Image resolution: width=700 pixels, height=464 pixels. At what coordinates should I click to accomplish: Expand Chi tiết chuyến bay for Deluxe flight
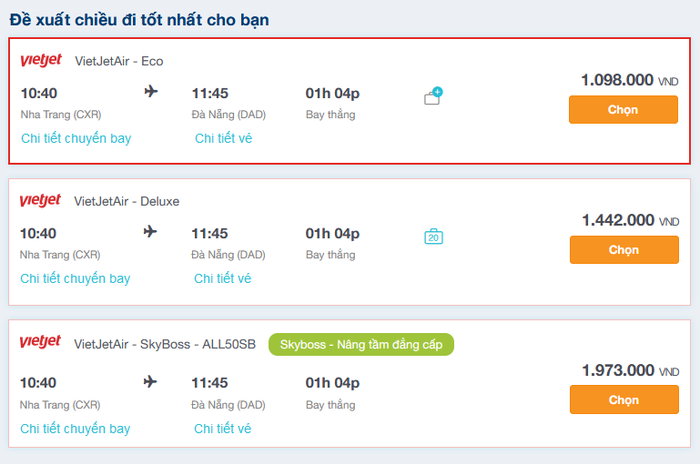click(75, 278)
